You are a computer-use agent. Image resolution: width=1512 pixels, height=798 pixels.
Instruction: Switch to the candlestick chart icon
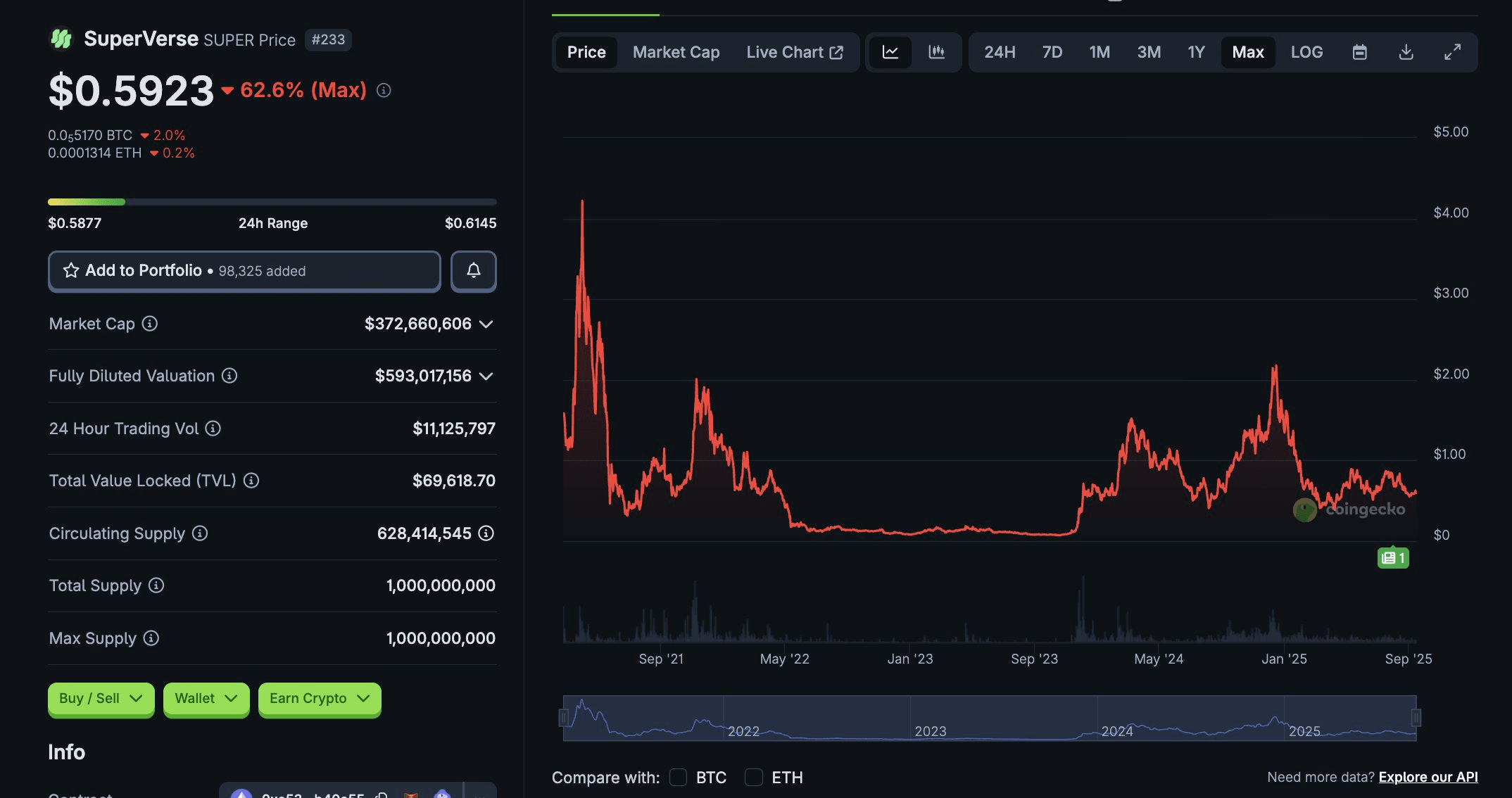(936, 52)
